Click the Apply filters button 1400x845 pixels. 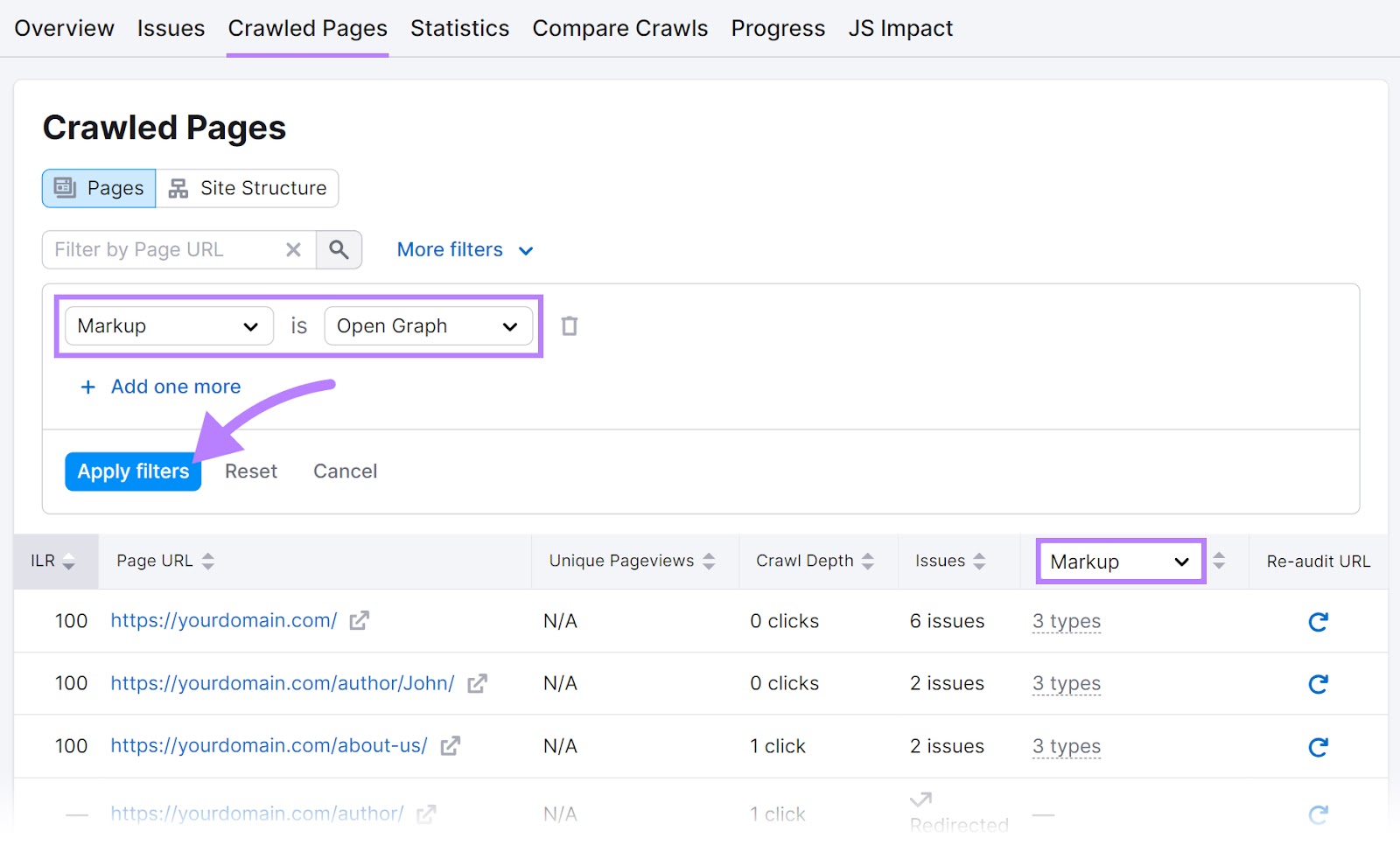(x=132, y=471)
